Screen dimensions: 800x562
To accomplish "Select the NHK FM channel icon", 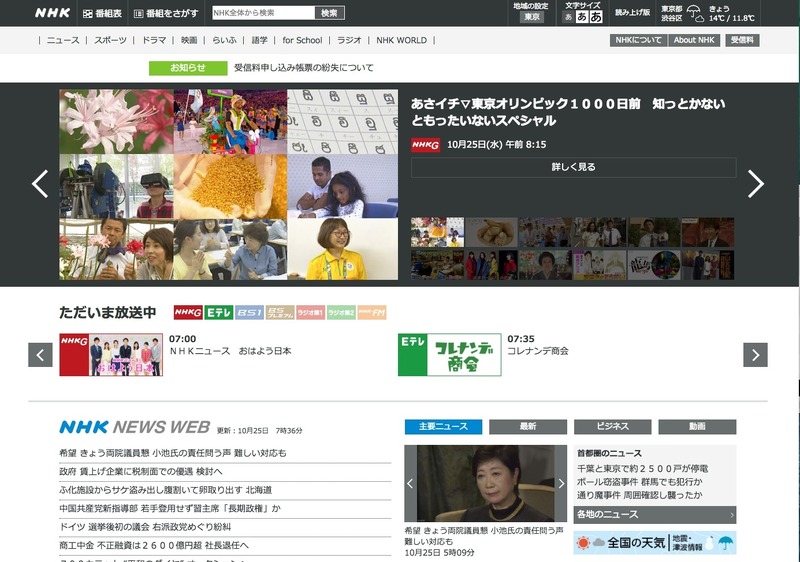I will click(372, 313).
